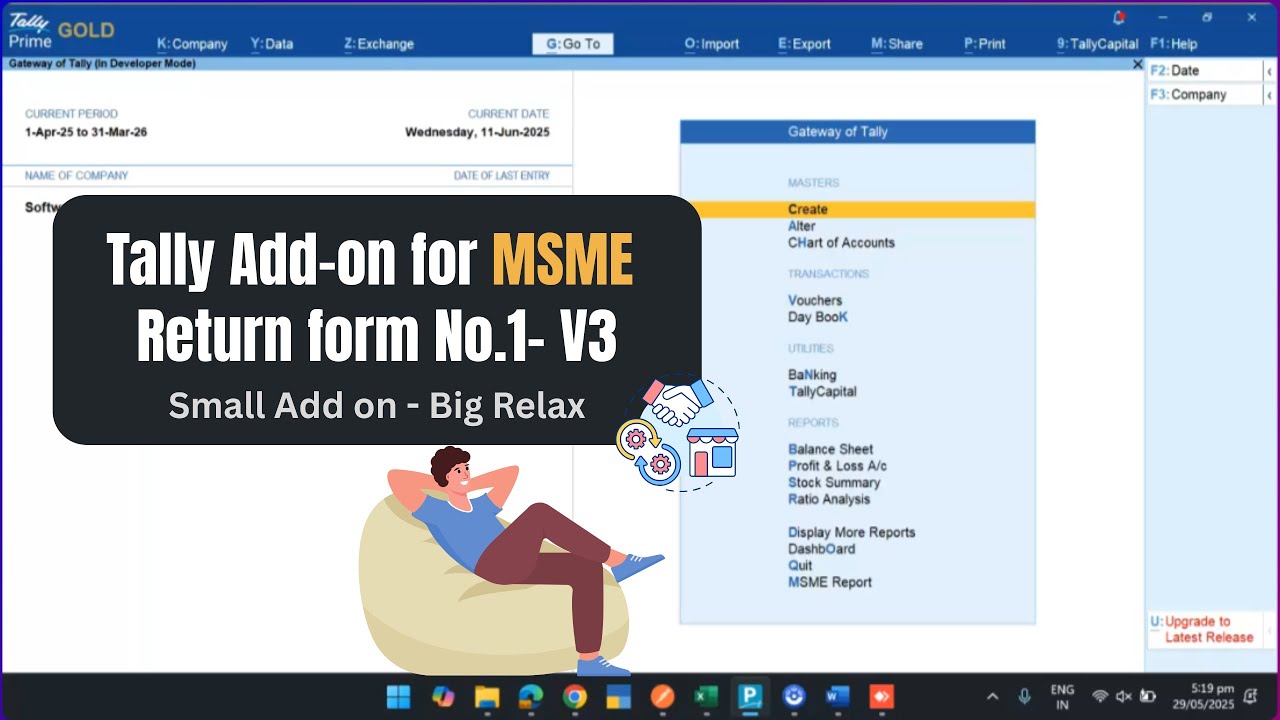Viewport: 1280px width, 720px height.
Task: Open the O: Import menu
Action: [x=712, y=44]
